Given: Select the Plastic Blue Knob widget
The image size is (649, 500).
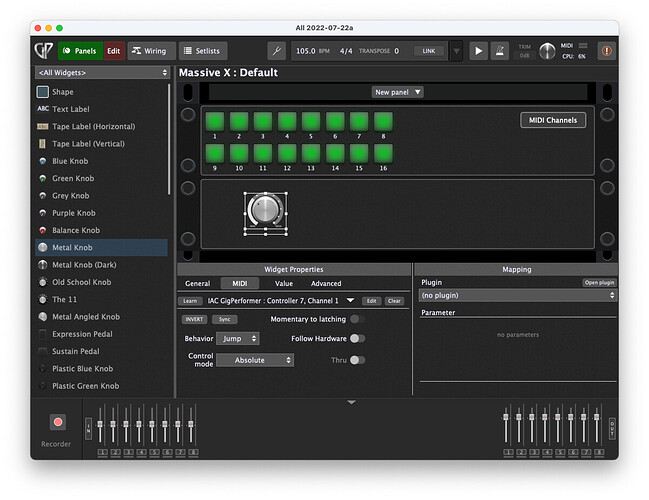Looking at the screenshot, I should tap(102, 369).
